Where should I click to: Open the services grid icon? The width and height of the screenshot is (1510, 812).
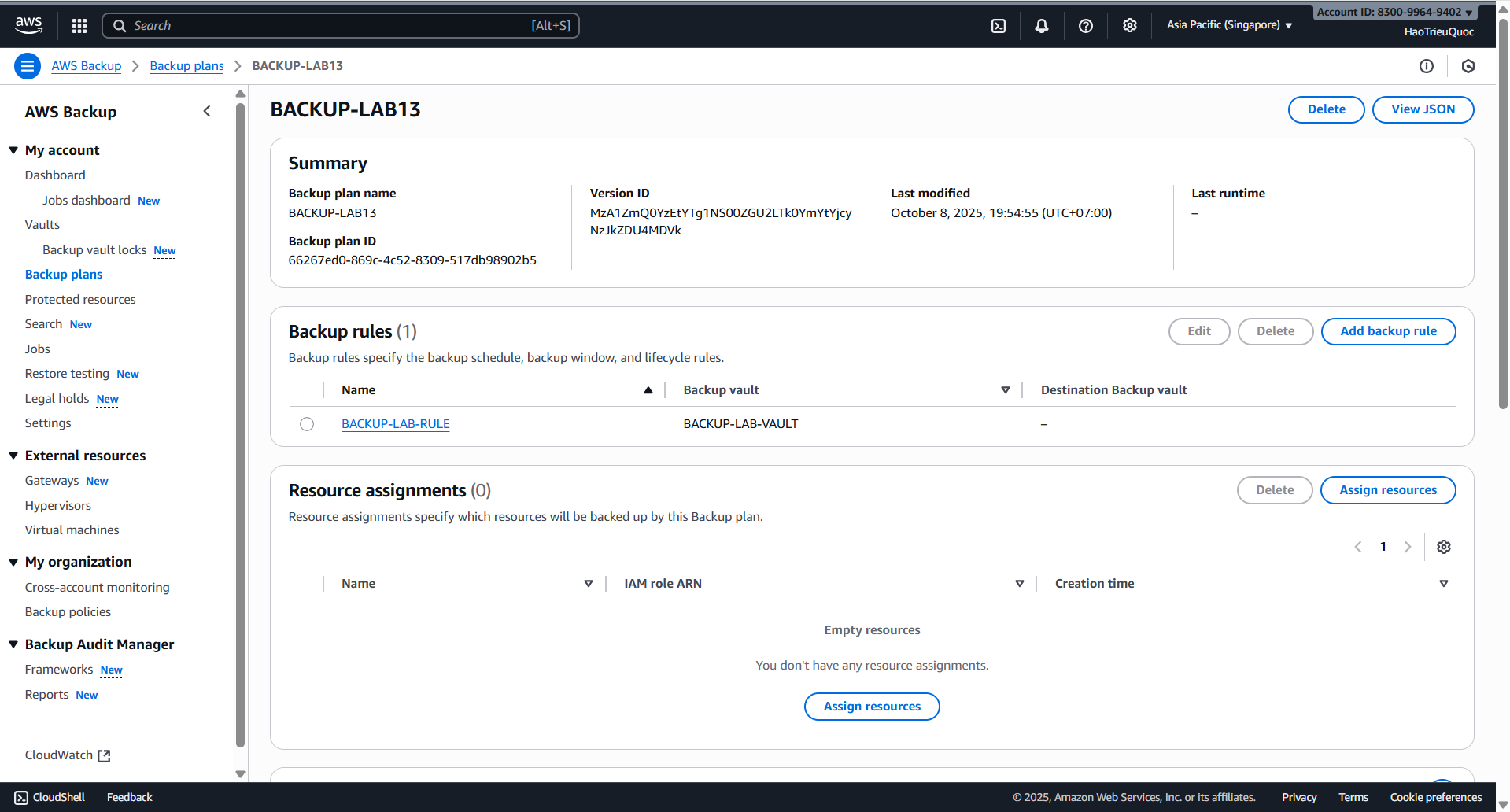79,25
